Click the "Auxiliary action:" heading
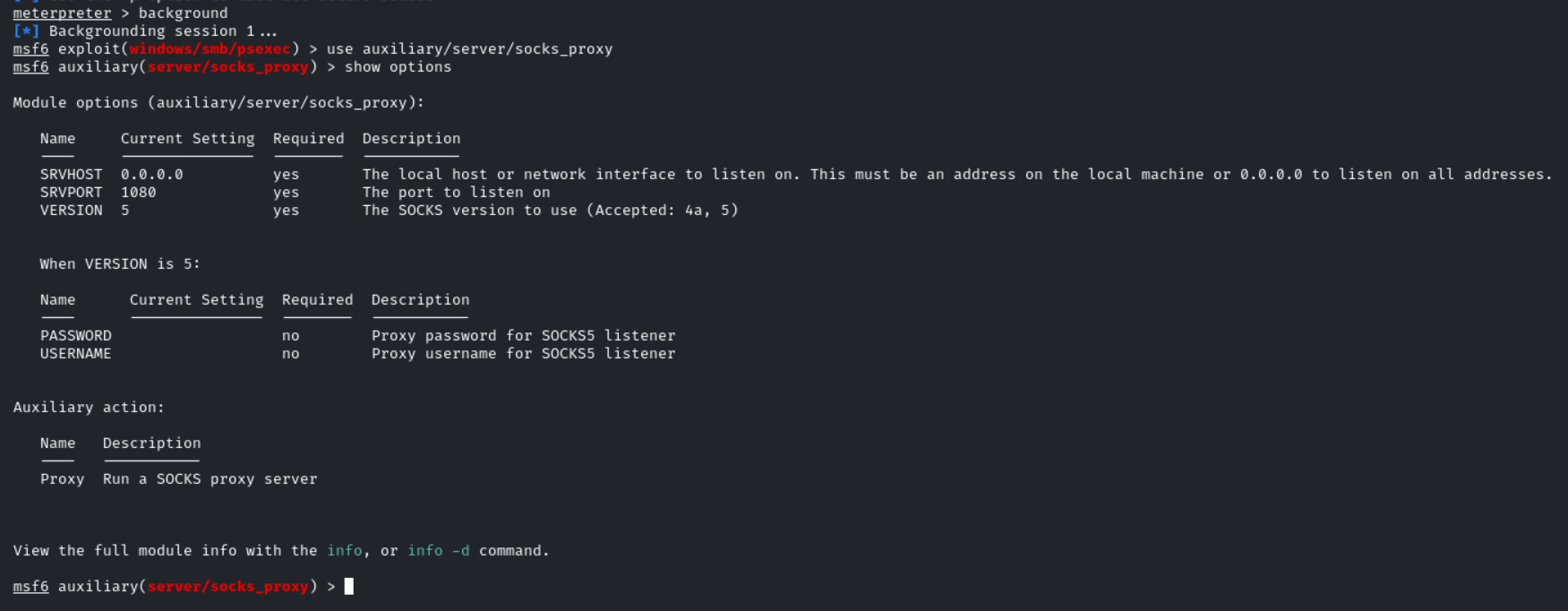 (x=89, y=407)
